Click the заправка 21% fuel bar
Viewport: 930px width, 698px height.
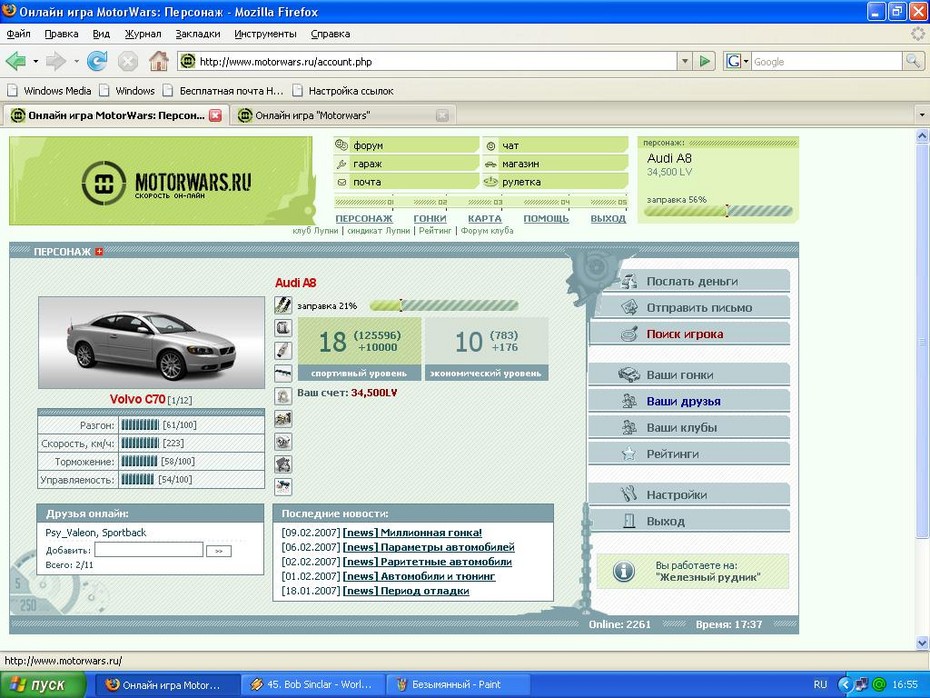(x=444, y=305)
